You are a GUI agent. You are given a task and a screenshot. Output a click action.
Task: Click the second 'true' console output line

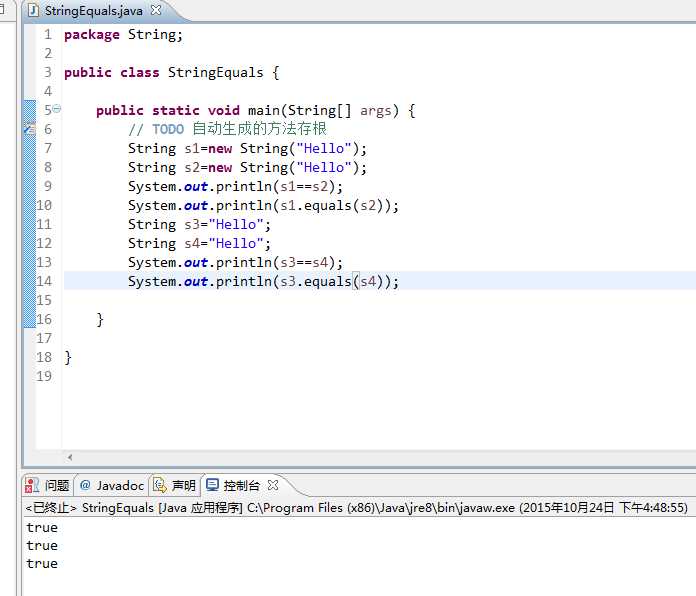pyautogui.click(x=42, y=545)
